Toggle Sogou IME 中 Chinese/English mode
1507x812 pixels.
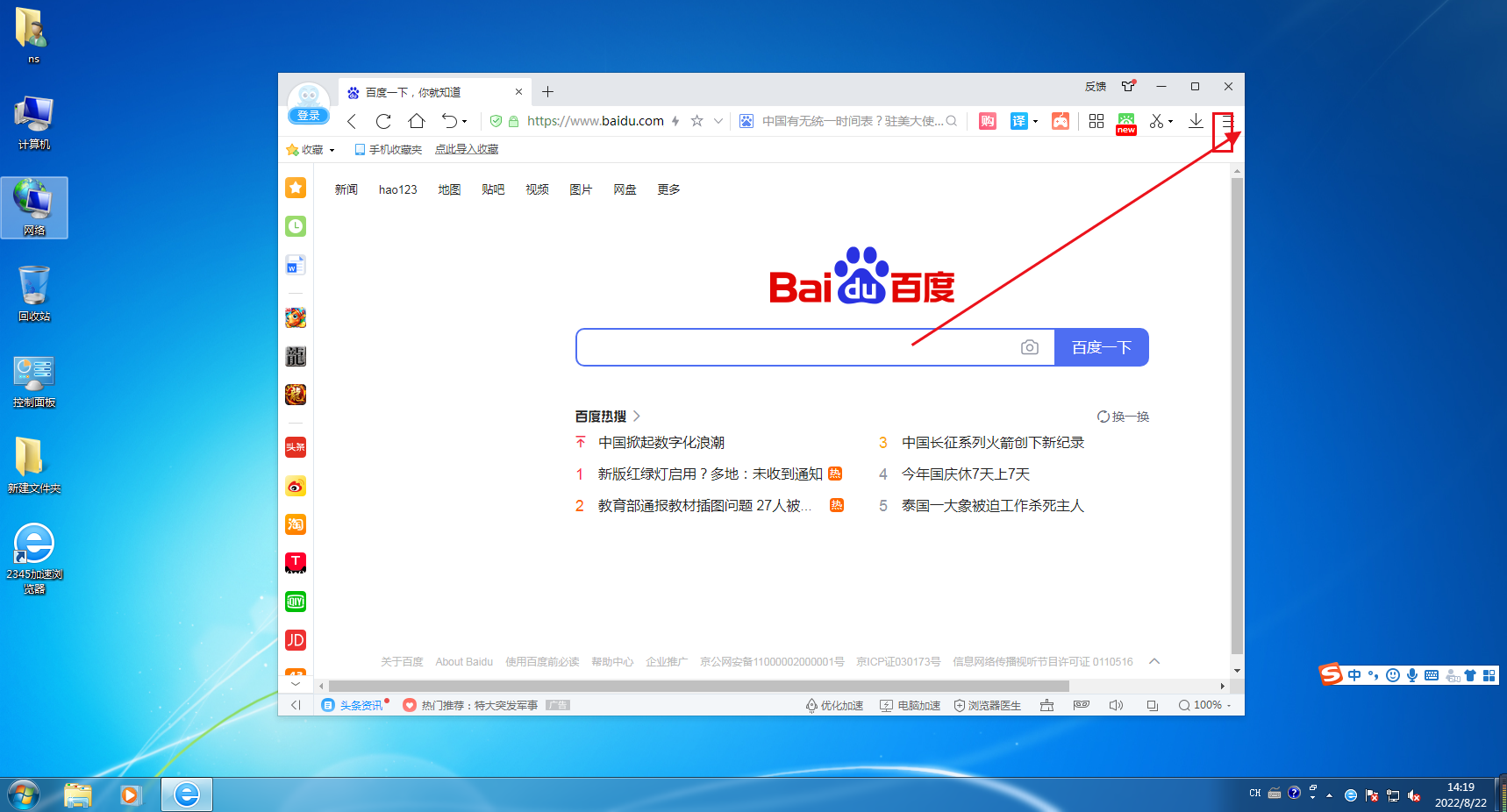coord(1354,675)
